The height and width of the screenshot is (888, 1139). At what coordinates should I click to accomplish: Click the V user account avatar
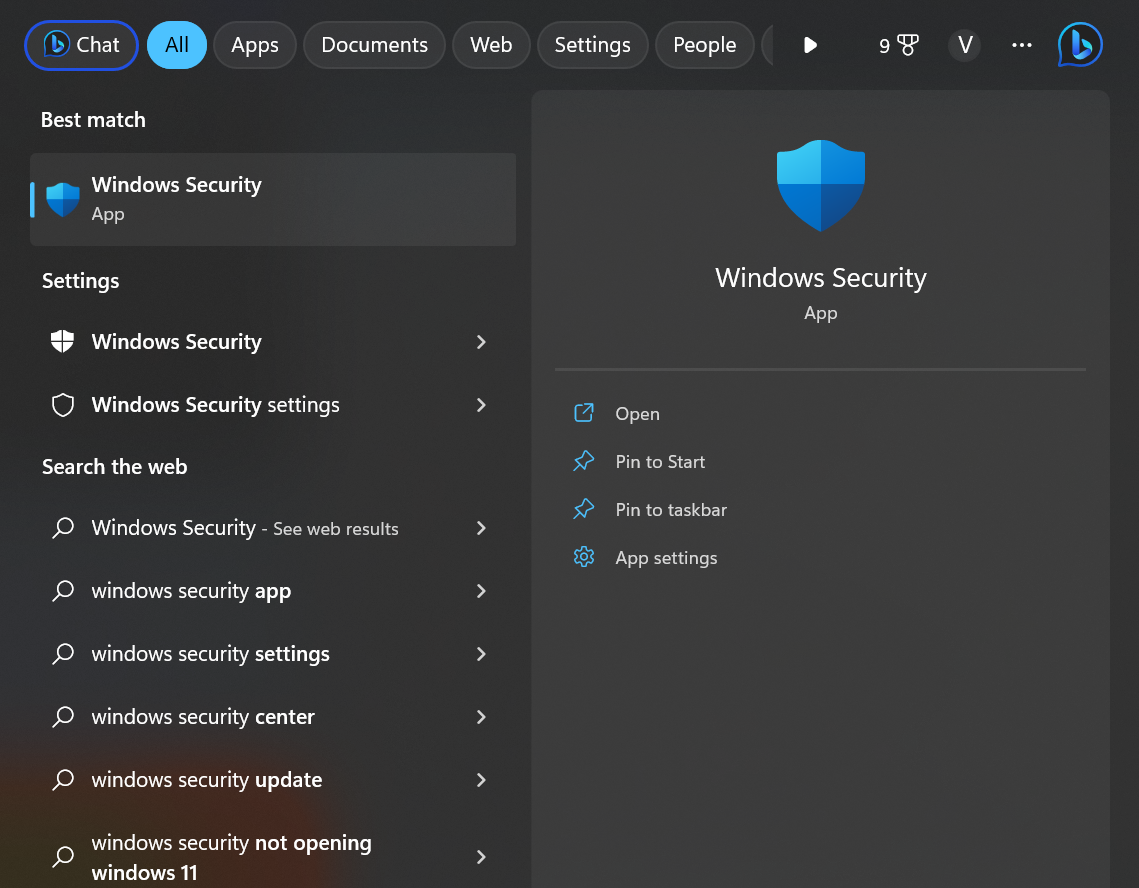[965, 45]
